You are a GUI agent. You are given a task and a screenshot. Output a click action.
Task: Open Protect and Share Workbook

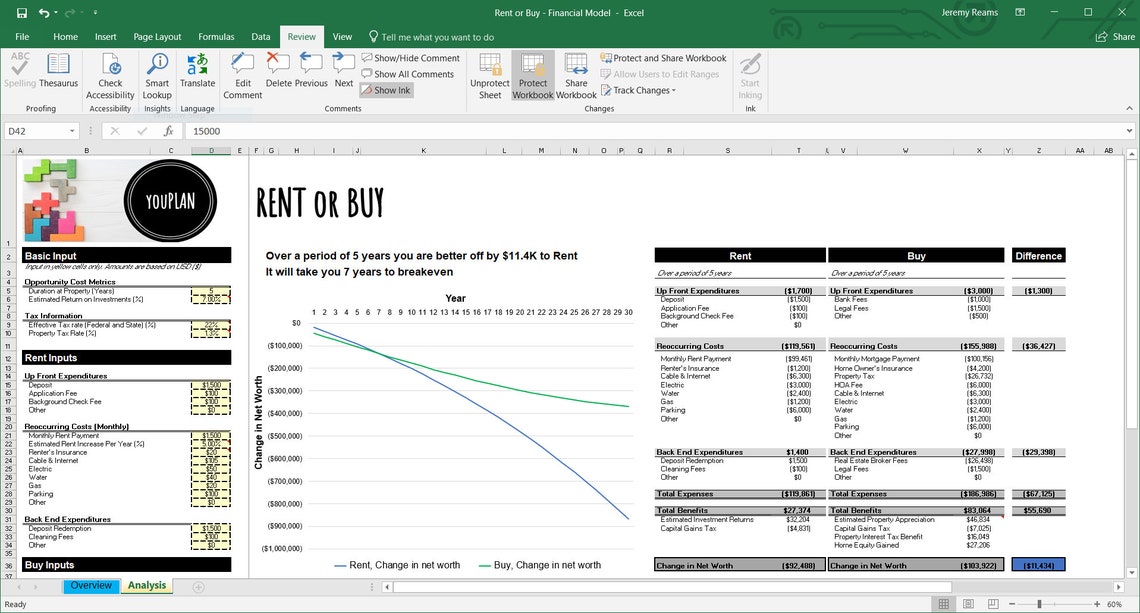point(663,58)
